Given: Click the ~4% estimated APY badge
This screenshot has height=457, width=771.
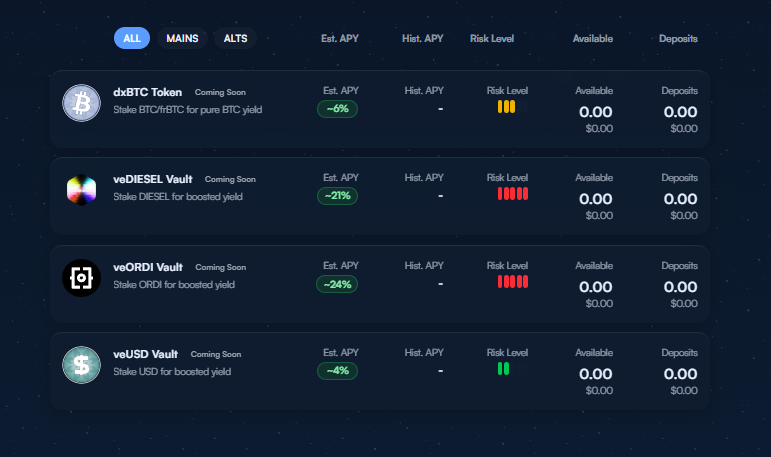Looking at the screenshot, I should point(337,371).
